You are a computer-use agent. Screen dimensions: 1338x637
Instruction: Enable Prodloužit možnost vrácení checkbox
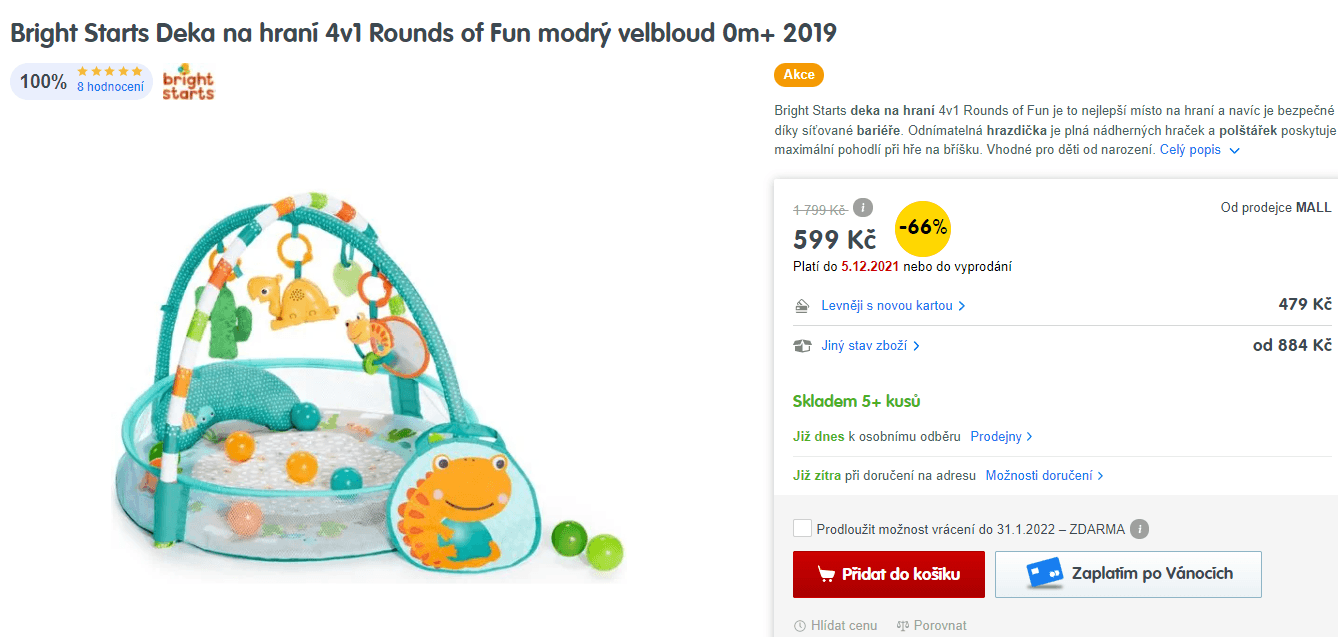click(802, 529)
